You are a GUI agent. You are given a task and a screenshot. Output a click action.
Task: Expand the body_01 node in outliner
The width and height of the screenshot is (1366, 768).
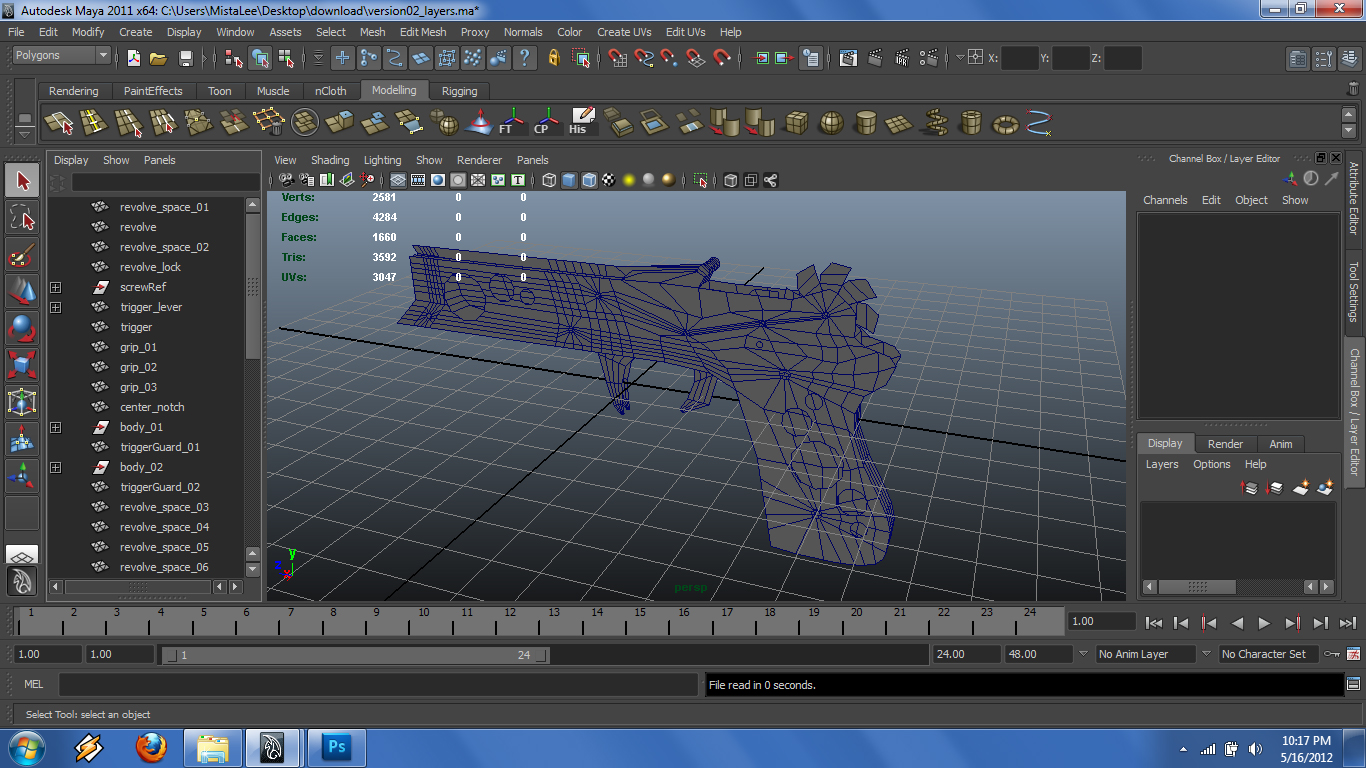[55, 427]
